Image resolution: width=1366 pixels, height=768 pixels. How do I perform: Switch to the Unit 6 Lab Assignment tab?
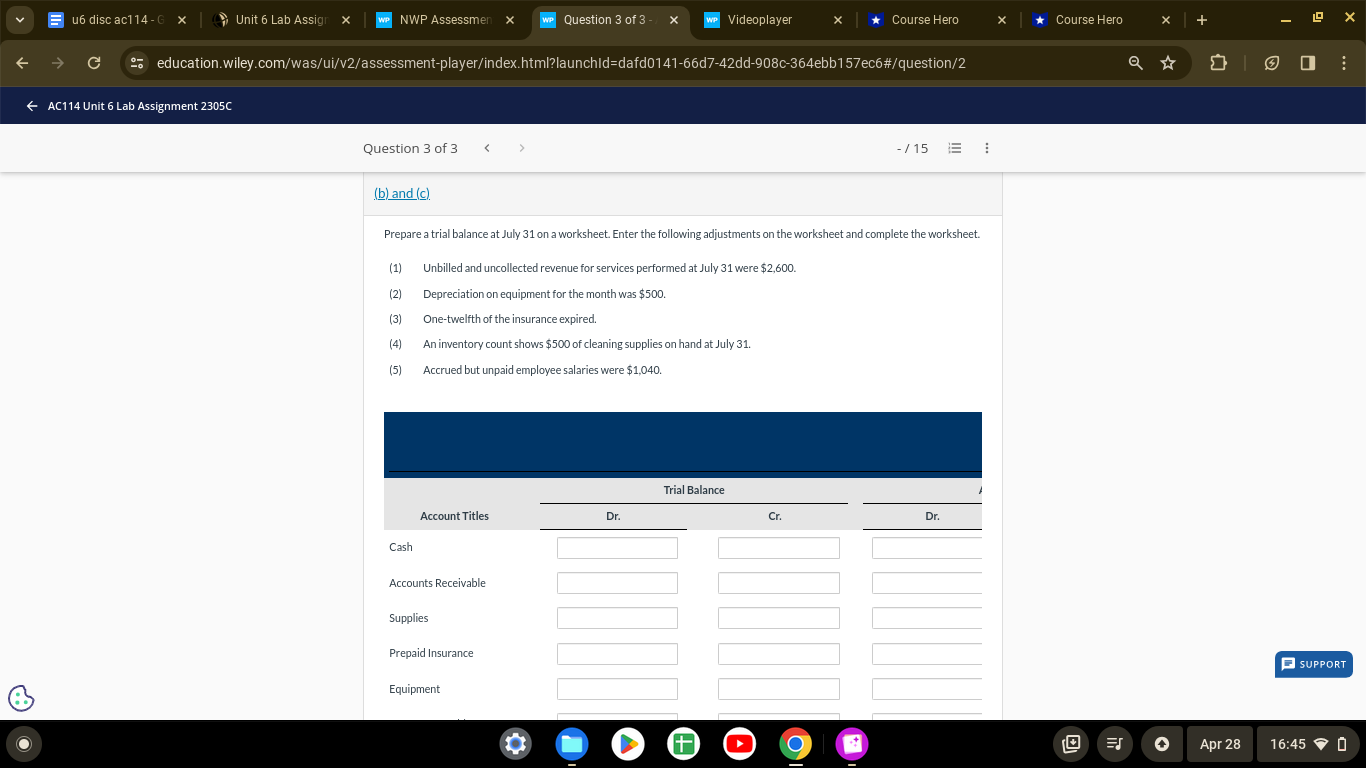click(x=281, y=19)
